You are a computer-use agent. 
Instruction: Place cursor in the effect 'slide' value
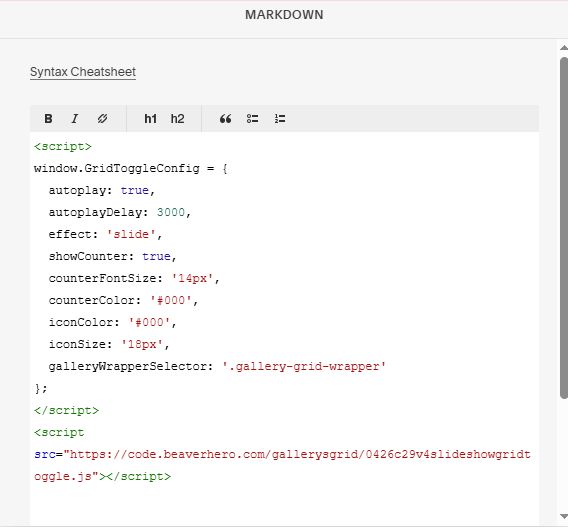(x=131, y=234)
